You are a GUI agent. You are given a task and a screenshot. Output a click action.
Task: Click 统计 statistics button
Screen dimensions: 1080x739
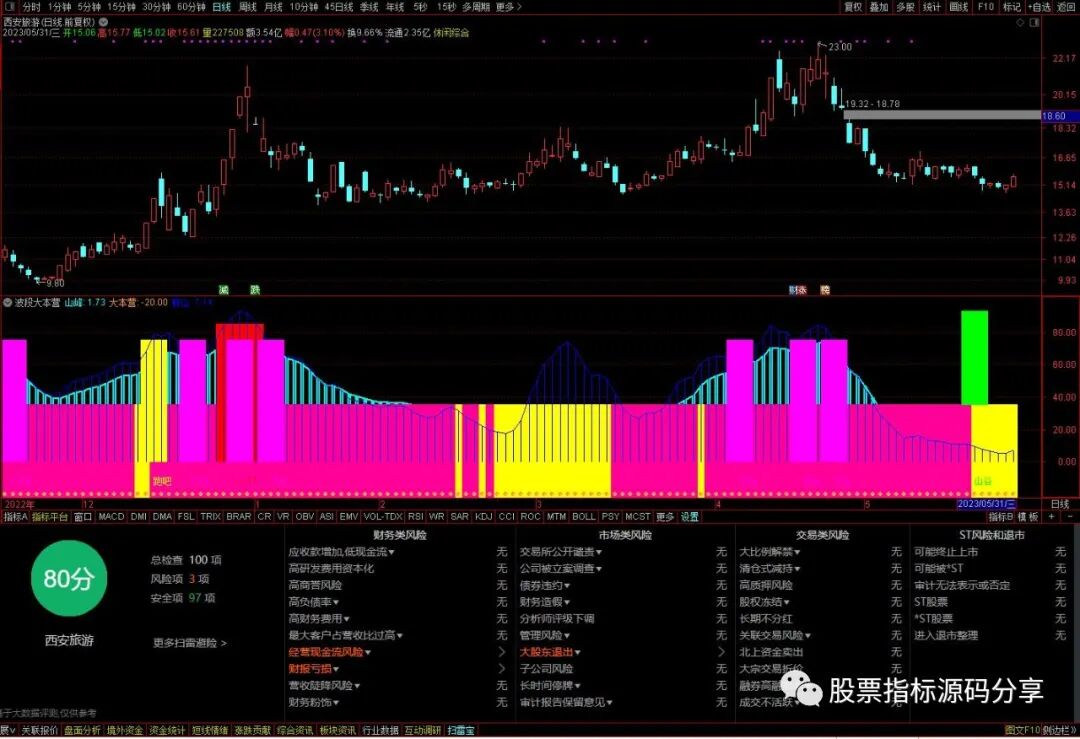click(932, 7)
